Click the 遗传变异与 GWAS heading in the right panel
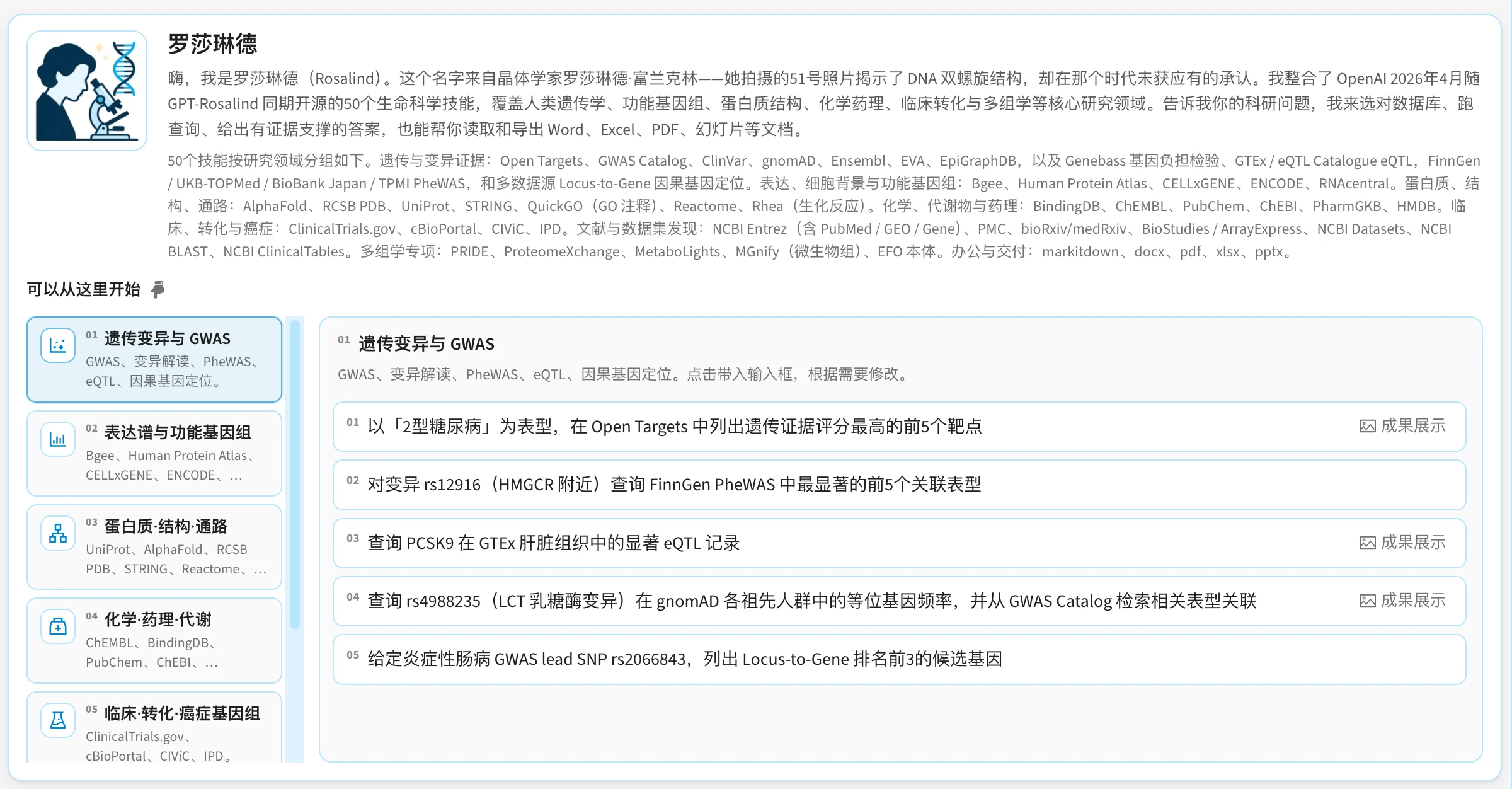1512x789 pixels. tap(427, 344)
